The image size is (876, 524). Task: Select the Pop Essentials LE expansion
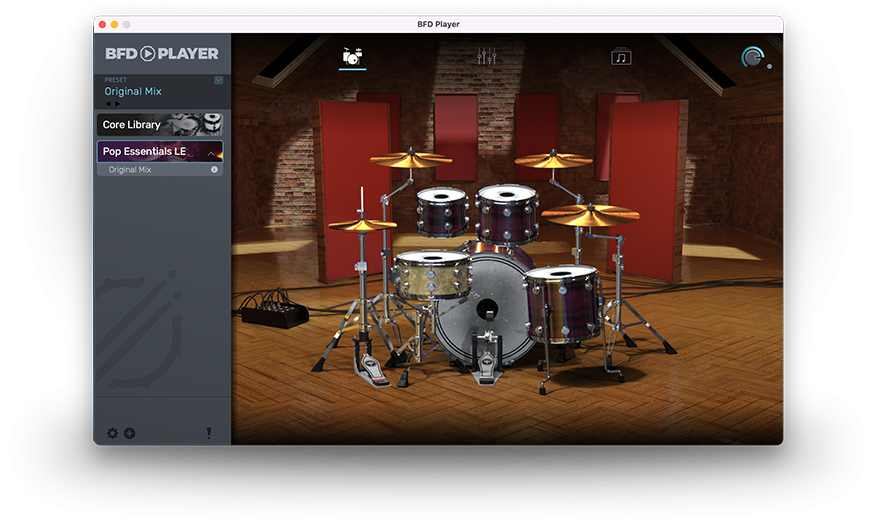click(160, 151)
